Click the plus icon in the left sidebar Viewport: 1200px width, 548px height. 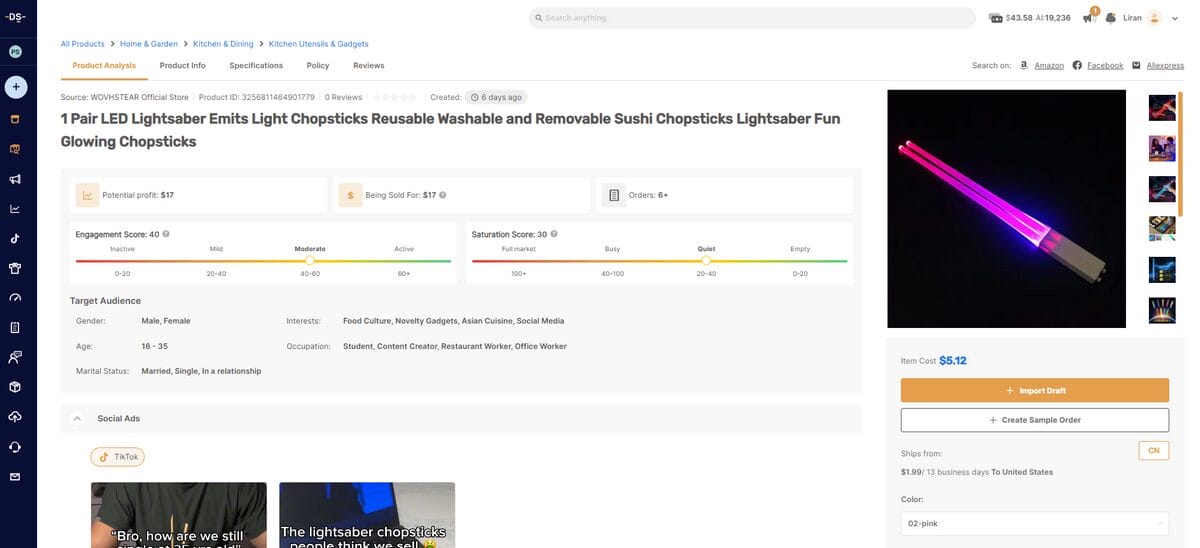15,87
